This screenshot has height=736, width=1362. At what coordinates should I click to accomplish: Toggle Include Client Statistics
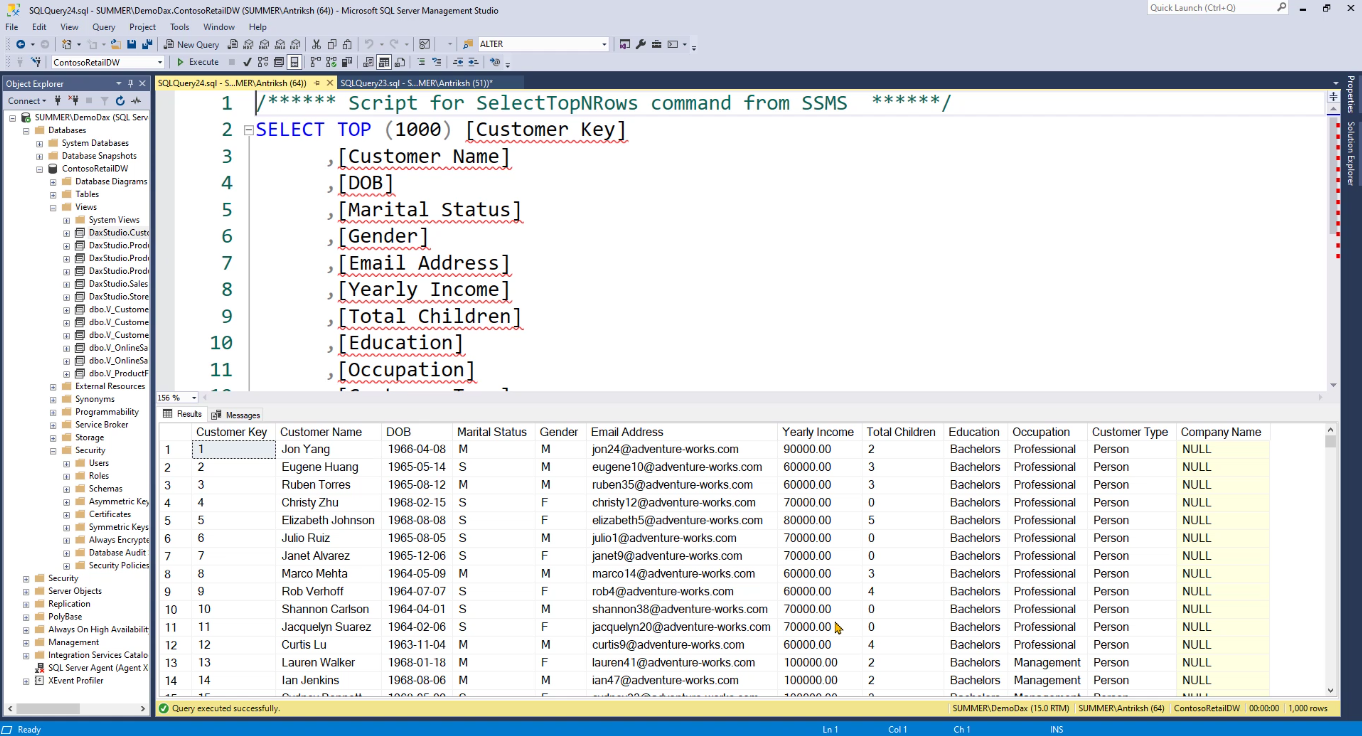pyautogui.click(x=347, y=62)
